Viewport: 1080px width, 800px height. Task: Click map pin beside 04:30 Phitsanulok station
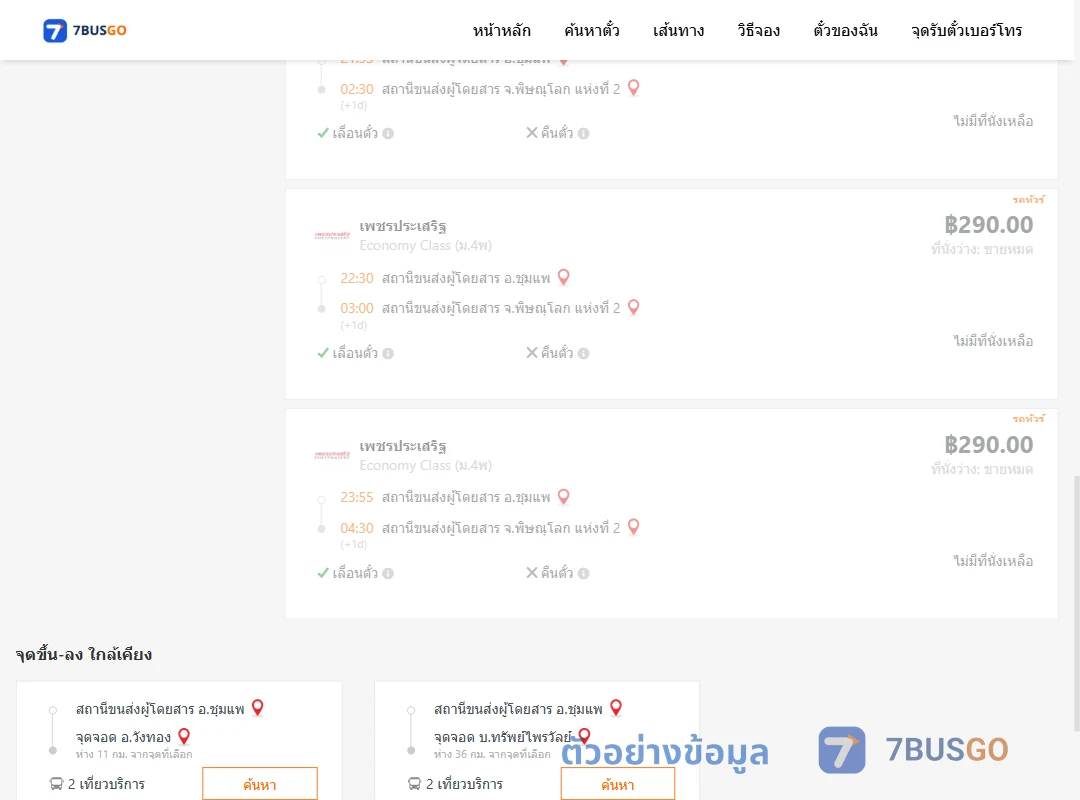tap(634, 527)
